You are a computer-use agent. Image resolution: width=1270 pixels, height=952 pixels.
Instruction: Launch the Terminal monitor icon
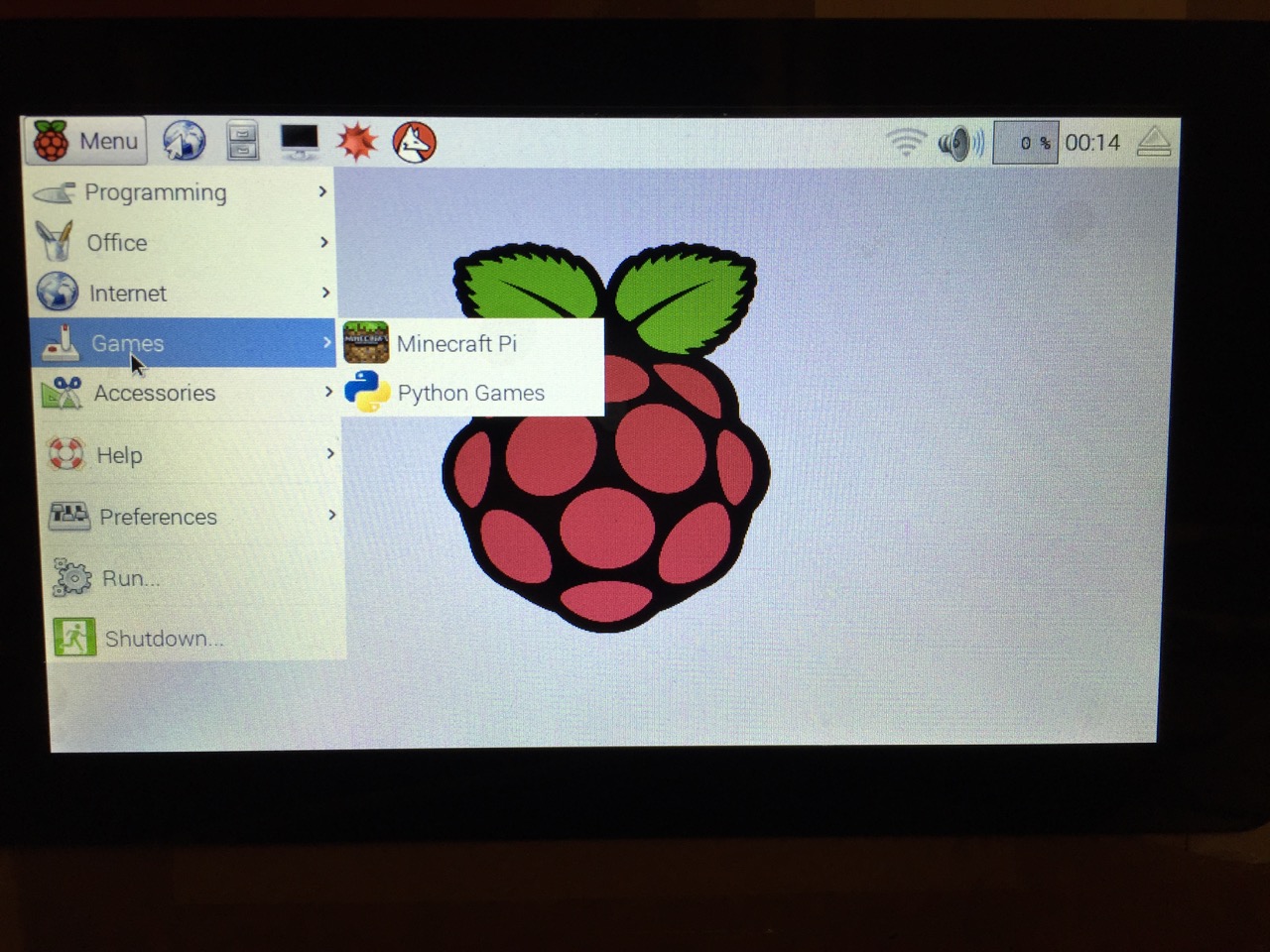[x=299, y=141]
